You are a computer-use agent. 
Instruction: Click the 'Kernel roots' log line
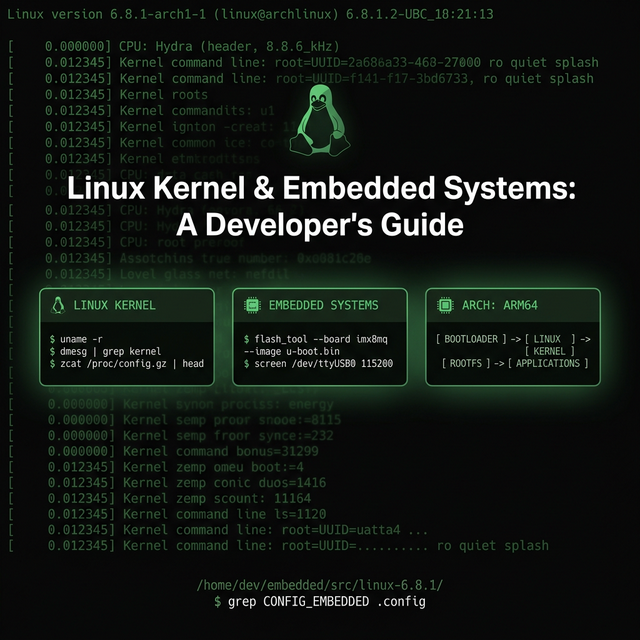coord(108,95)
